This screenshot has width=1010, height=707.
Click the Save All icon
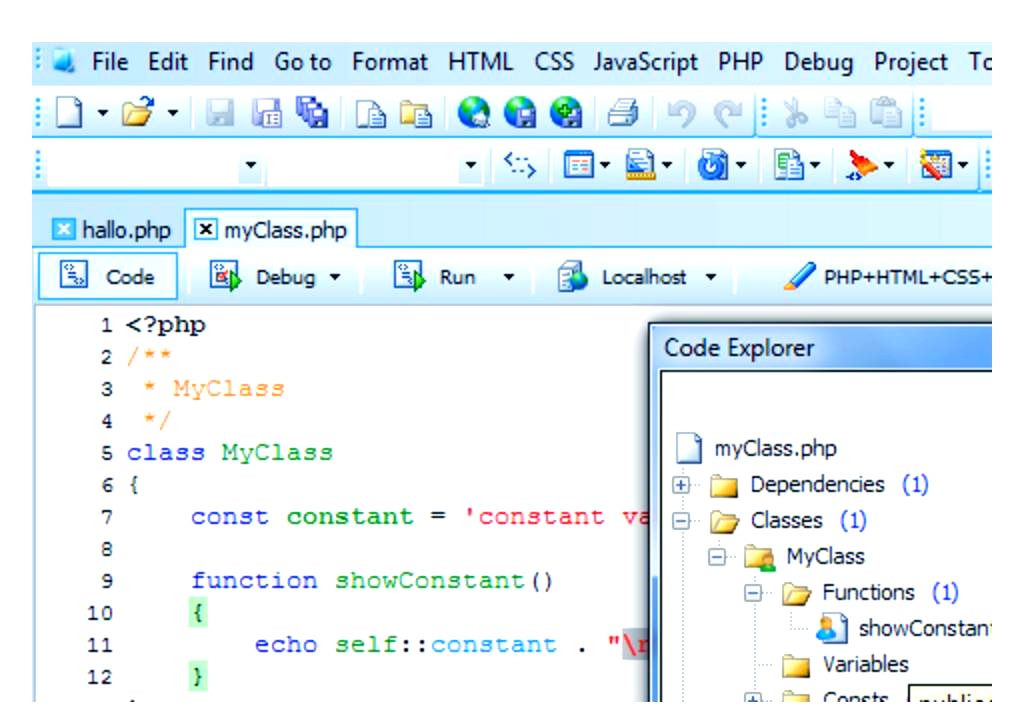pyautogui.click(x=312, y=112)
